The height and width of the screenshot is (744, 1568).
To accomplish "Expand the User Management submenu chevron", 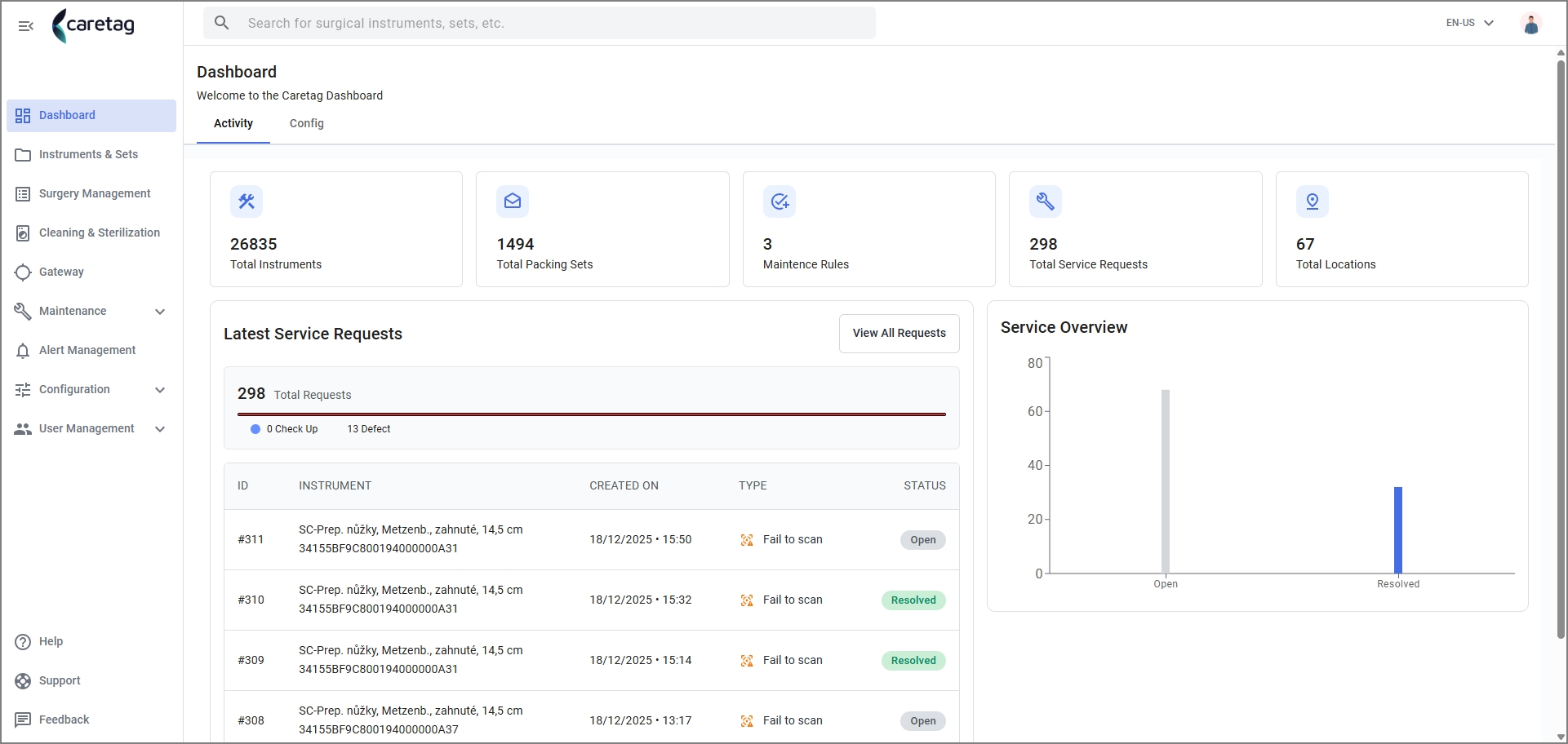I will tap(160, 429).
